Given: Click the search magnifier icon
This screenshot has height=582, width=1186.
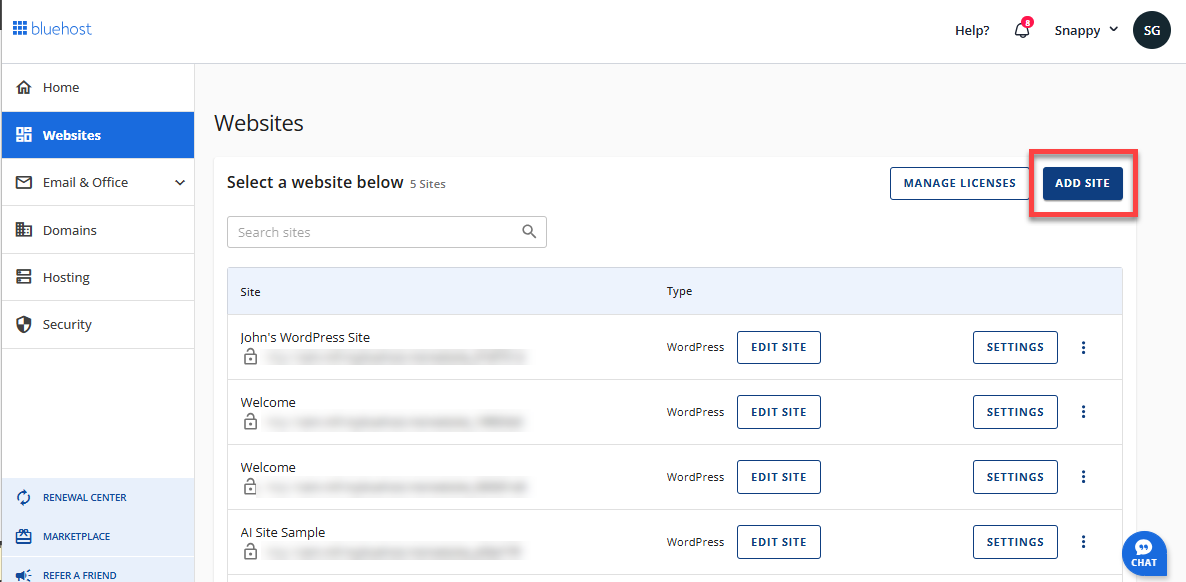Looking at the screenshot, I should 529,232.
